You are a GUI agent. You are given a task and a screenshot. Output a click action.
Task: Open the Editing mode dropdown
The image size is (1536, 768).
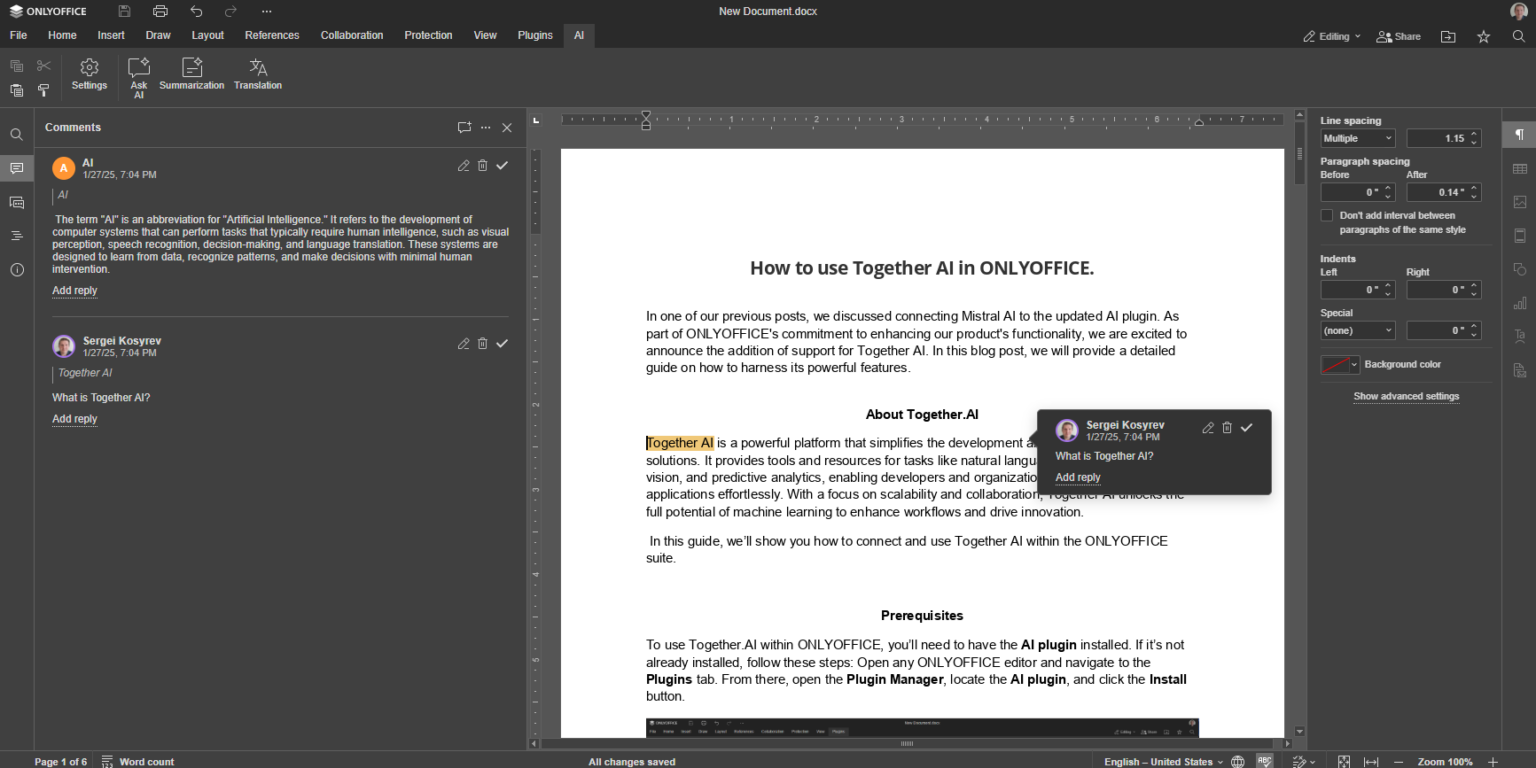(1332, 36)
